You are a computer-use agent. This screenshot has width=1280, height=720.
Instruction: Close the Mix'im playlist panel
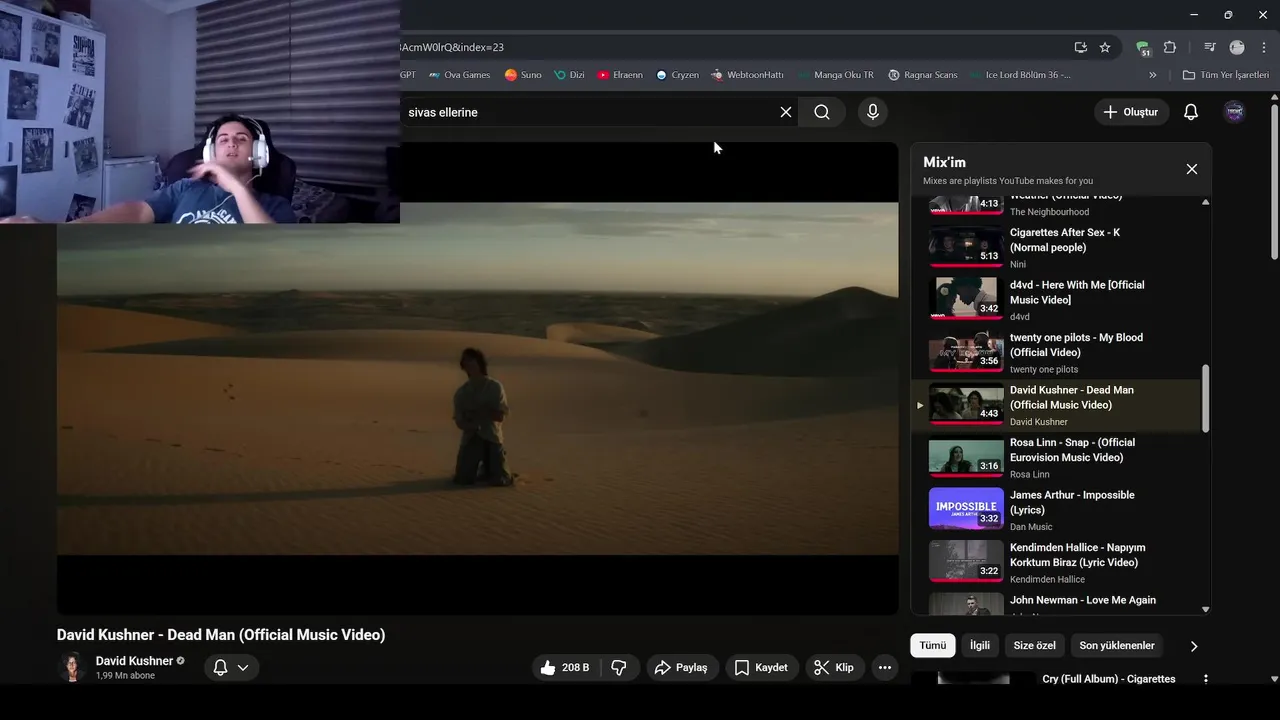1192,169
